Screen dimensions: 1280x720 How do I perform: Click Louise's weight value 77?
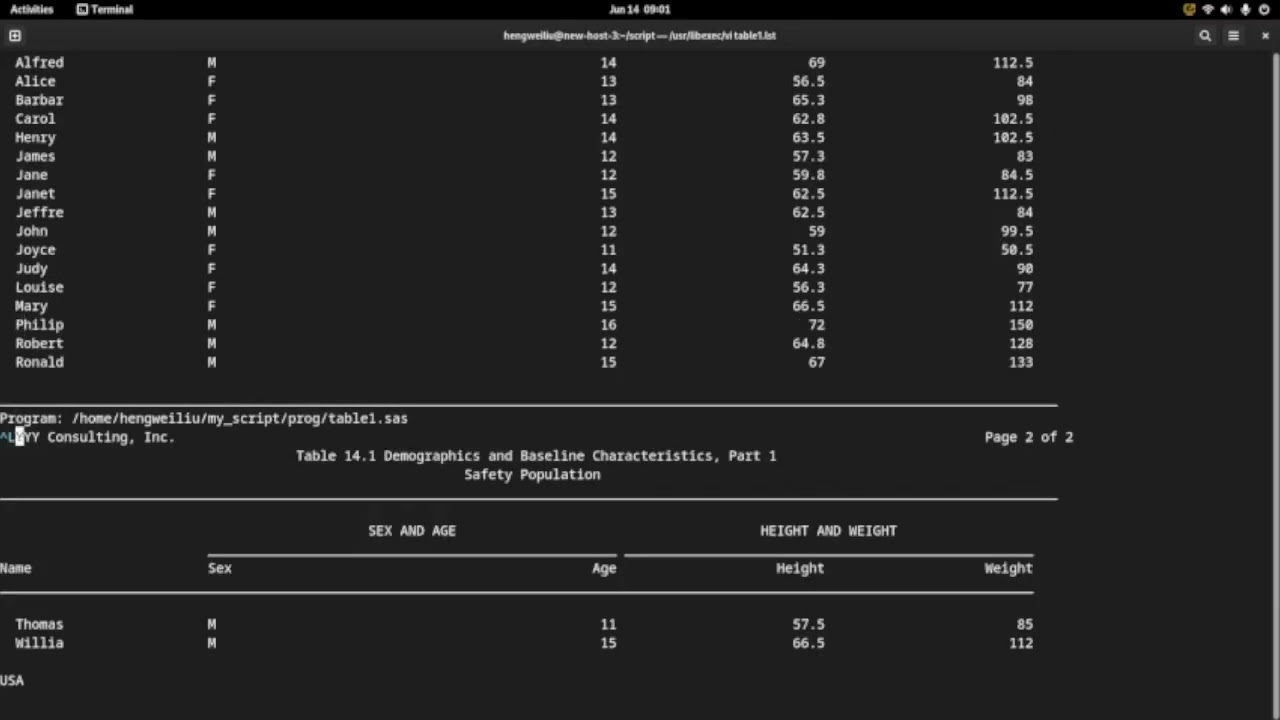[1024, 287]
